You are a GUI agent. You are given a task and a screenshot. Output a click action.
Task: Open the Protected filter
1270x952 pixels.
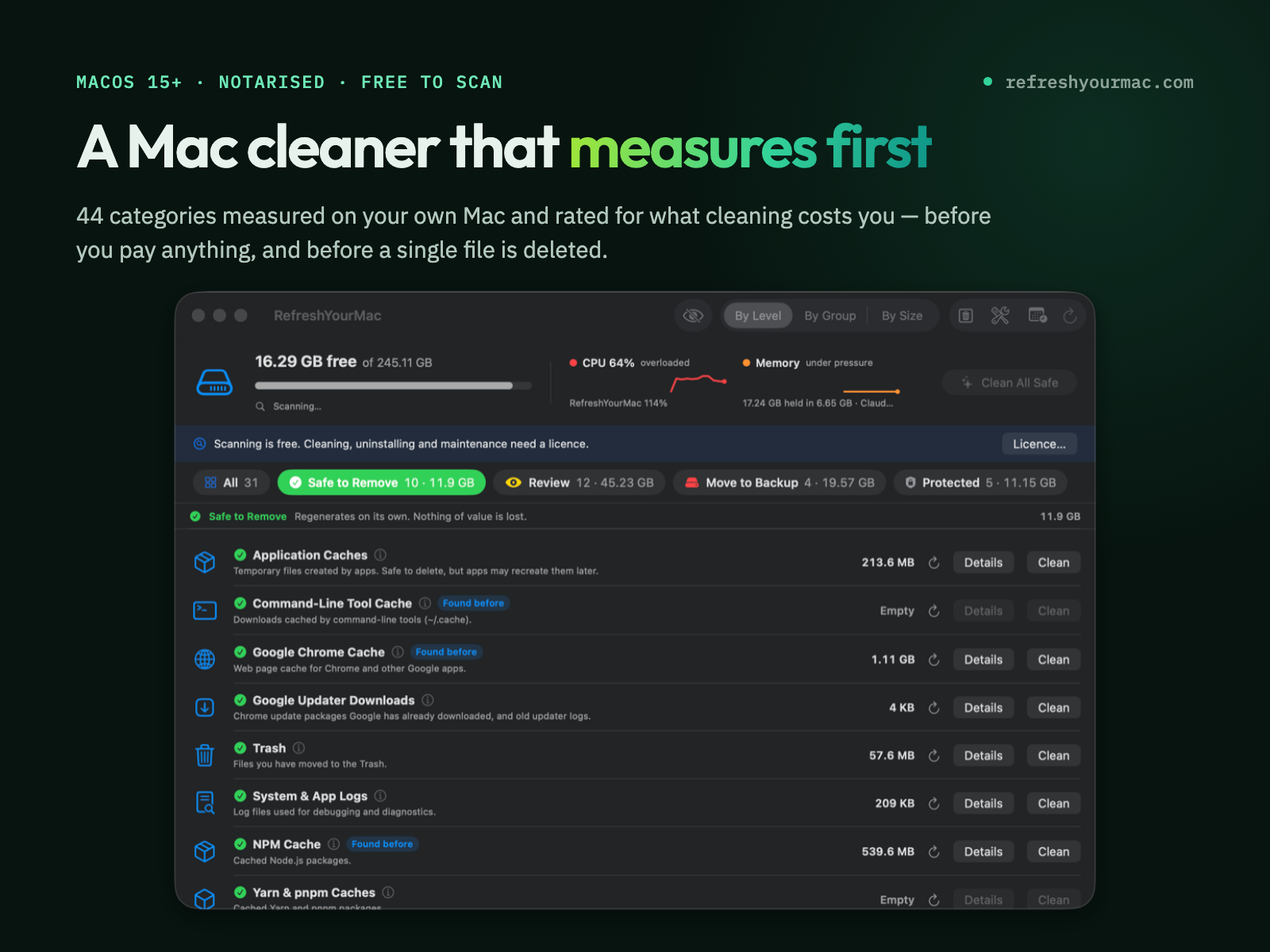click(x=981, y=482)
